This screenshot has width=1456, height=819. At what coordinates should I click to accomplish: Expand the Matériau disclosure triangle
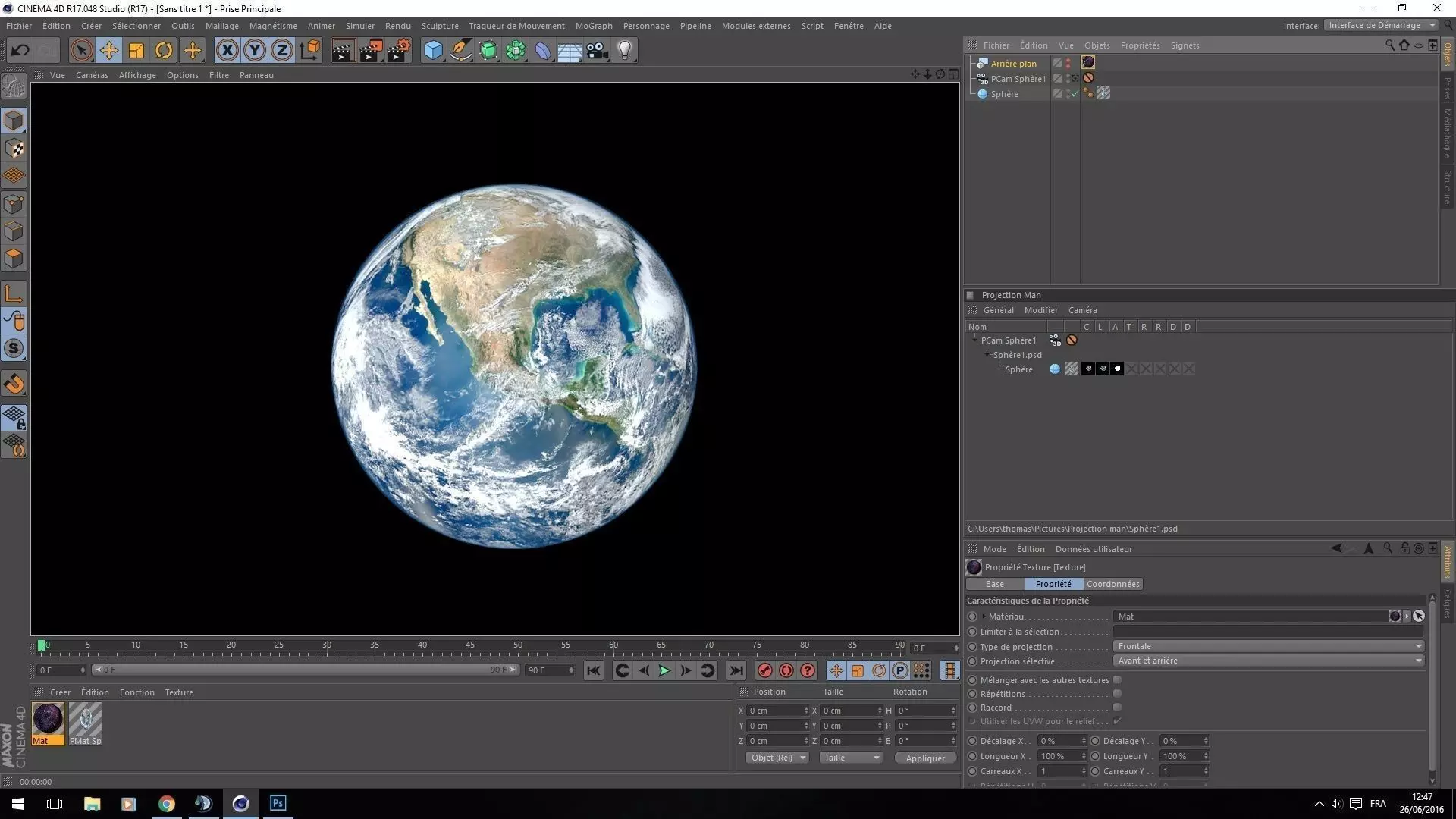984,617
